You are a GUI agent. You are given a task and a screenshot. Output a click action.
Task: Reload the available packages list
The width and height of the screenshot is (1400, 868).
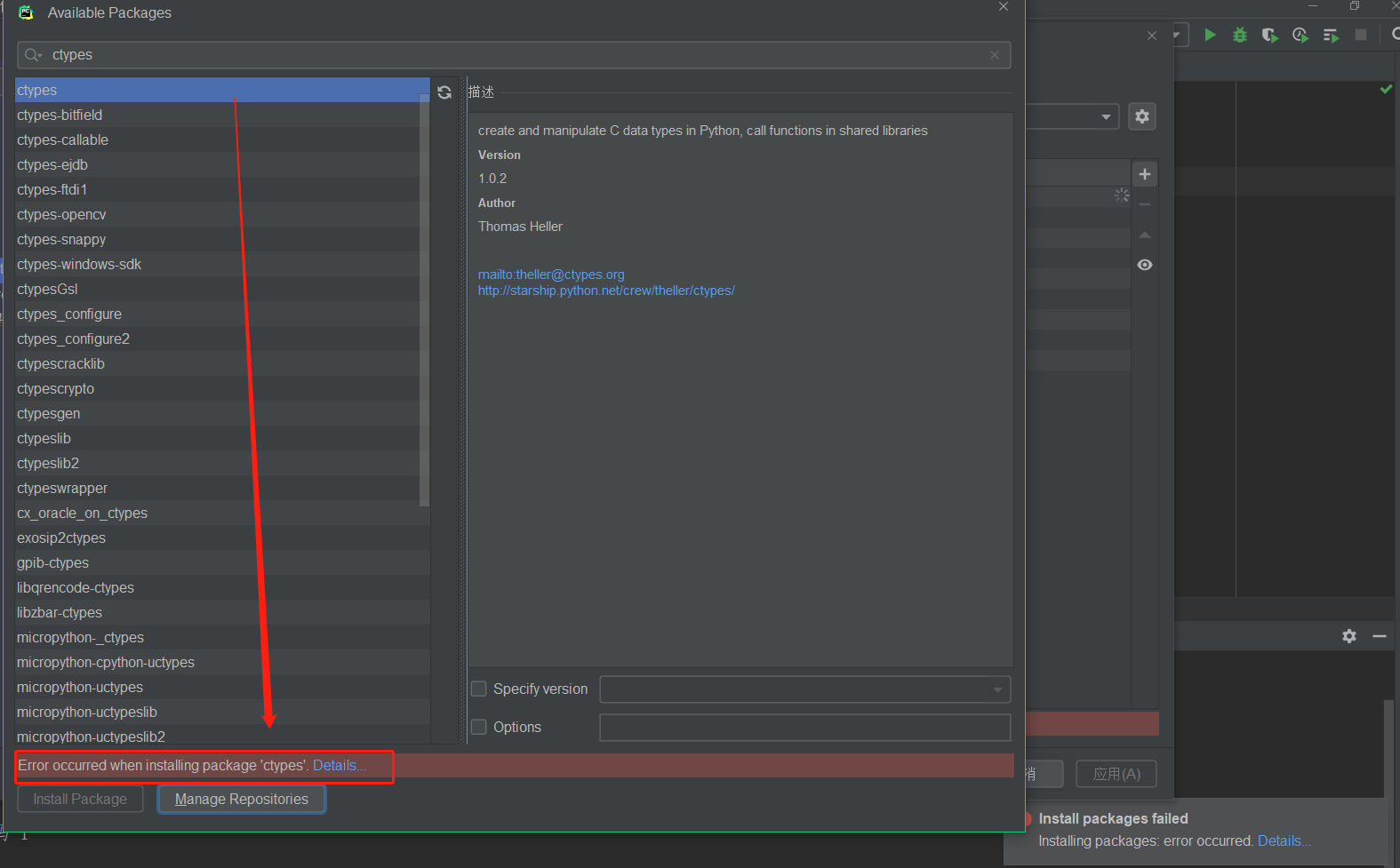pyautogui.click(x=444, y=92)
